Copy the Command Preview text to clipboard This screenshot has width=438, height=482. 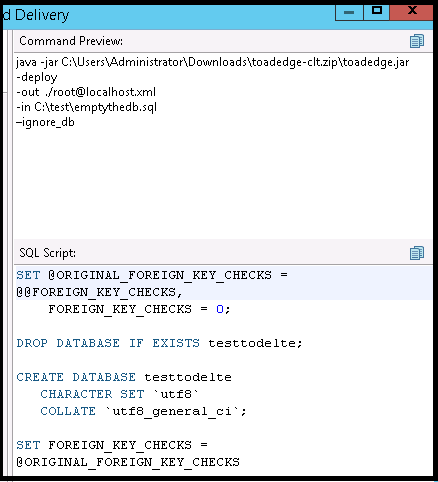click(x=417, y=41)
